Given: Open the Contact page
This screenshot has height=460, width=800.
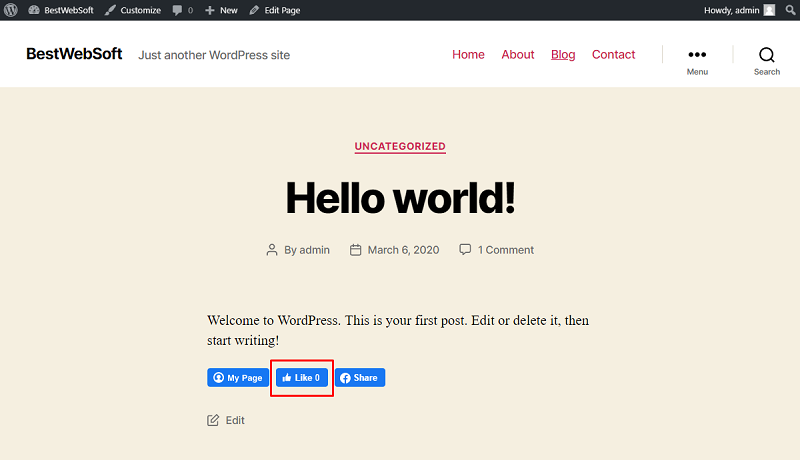Looking at the screenshot, I should [x=613, y=55].
